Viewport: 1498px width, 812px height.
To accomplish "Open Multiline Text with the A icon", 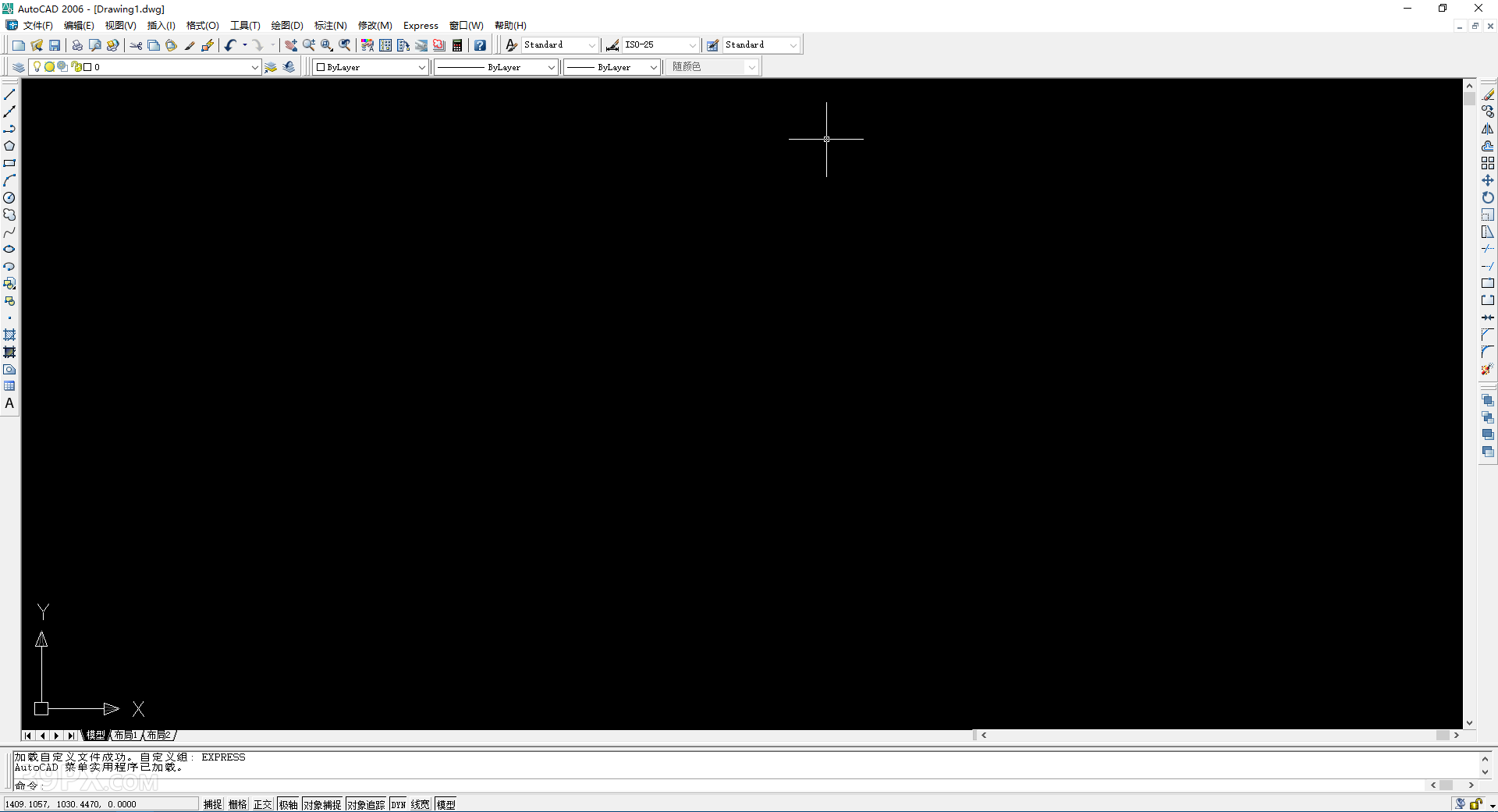I will pos(9,403).
